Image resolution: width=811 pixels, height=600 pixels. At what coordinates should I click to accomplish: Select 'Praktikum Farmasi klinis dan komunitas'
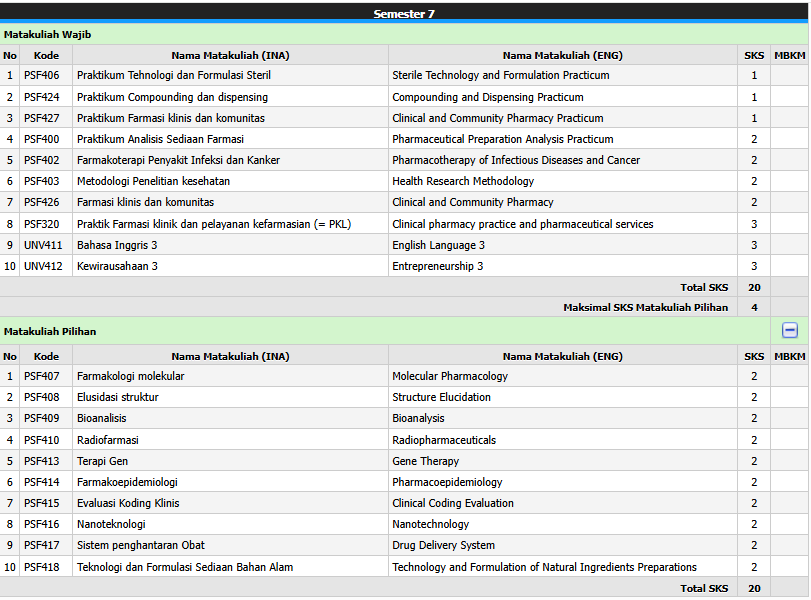(171, 118)
